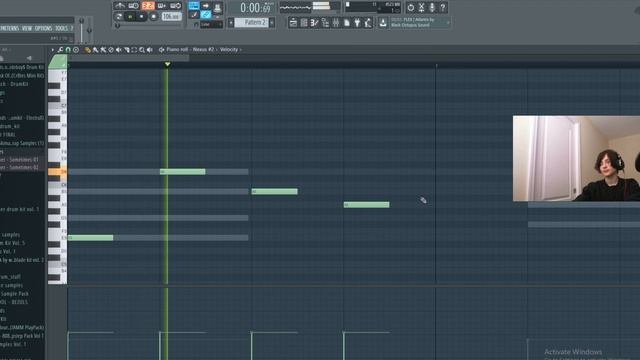Open the piano roll wrench tools menu
This screenshot has height=360, width=640.
point(60,50)
